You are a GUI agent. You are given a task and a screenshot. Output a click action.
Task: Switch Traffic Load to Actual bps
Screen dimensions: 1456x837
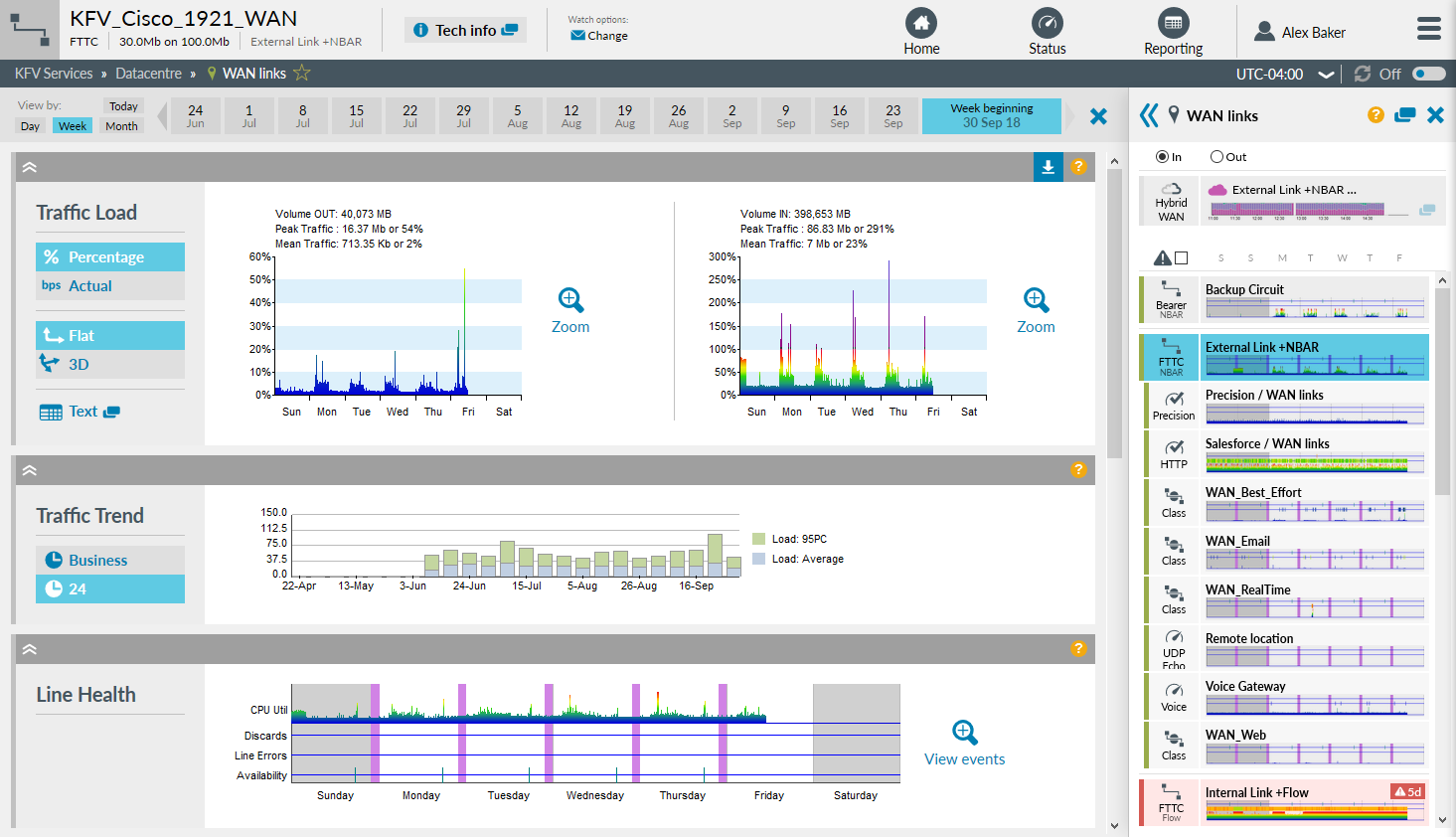(x=110, y=286)
